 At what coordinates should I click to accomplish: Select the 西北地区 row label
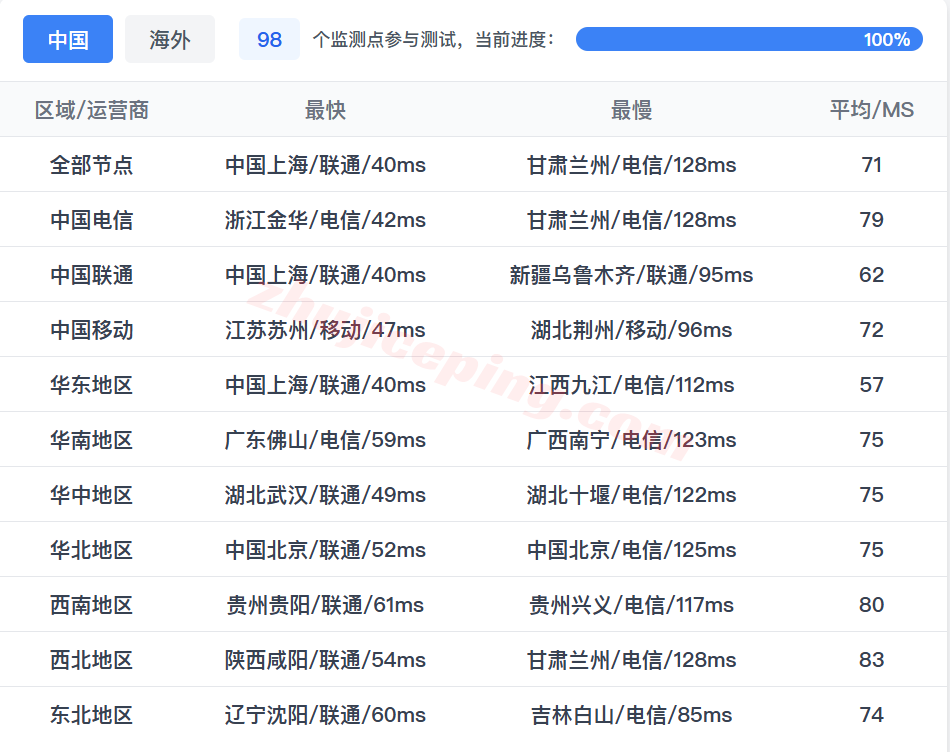coord(91,660)
